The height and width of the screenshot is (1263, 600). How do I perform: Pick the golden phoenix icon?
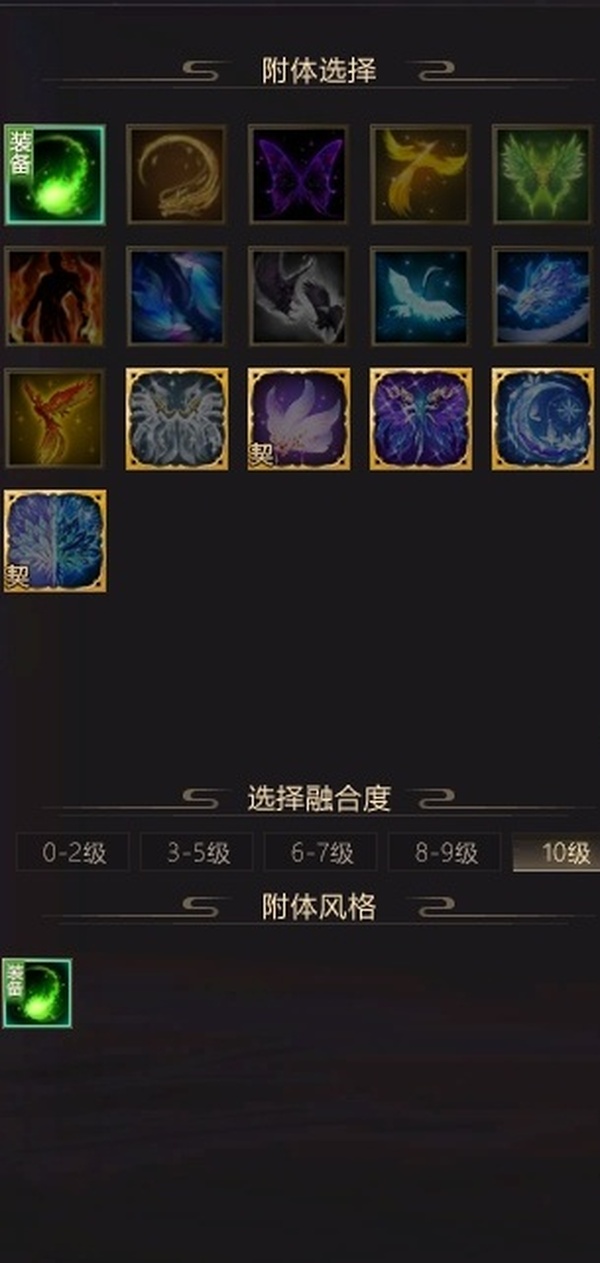tap(420, 174)
